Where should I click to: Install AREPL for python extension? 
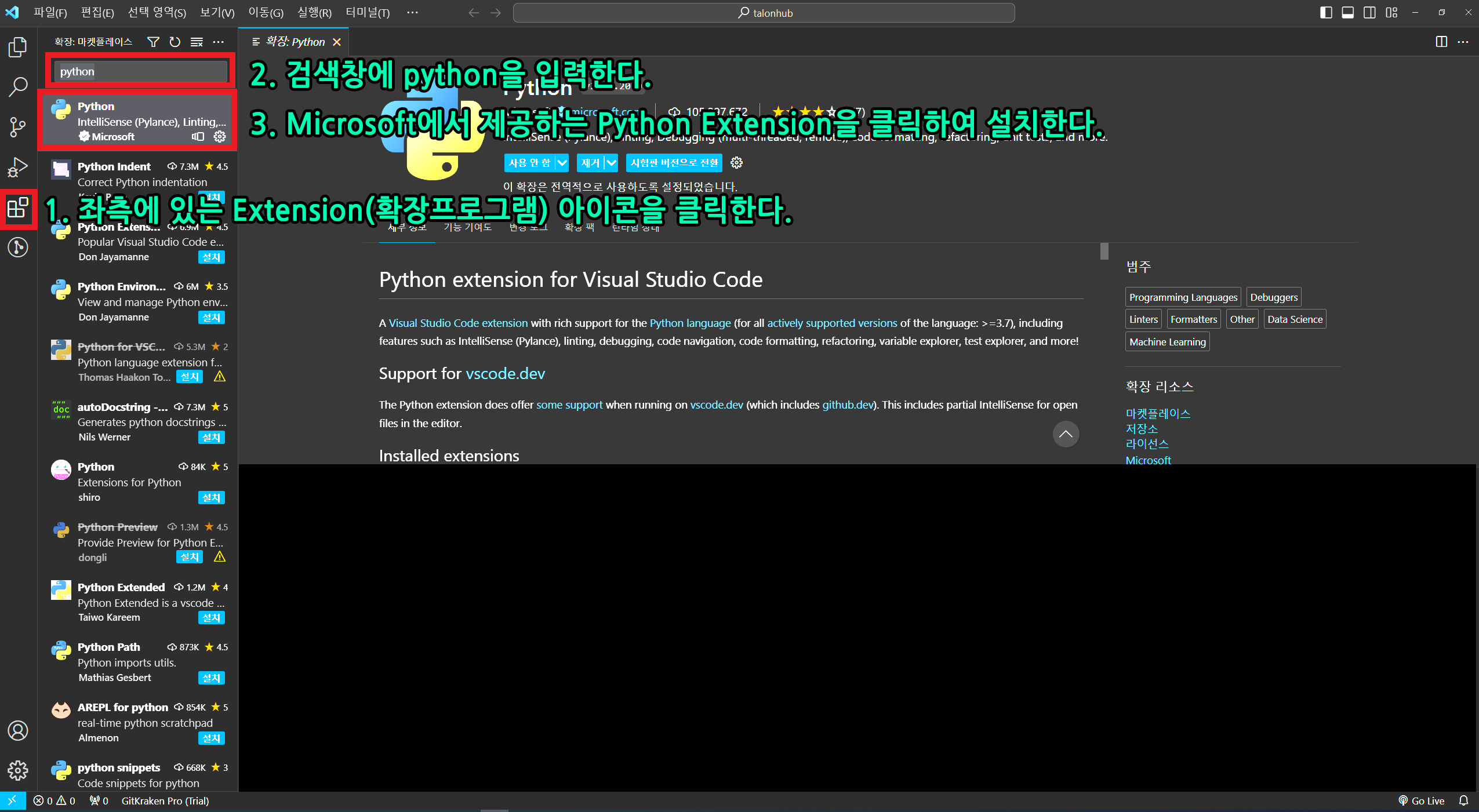[211, 738]
